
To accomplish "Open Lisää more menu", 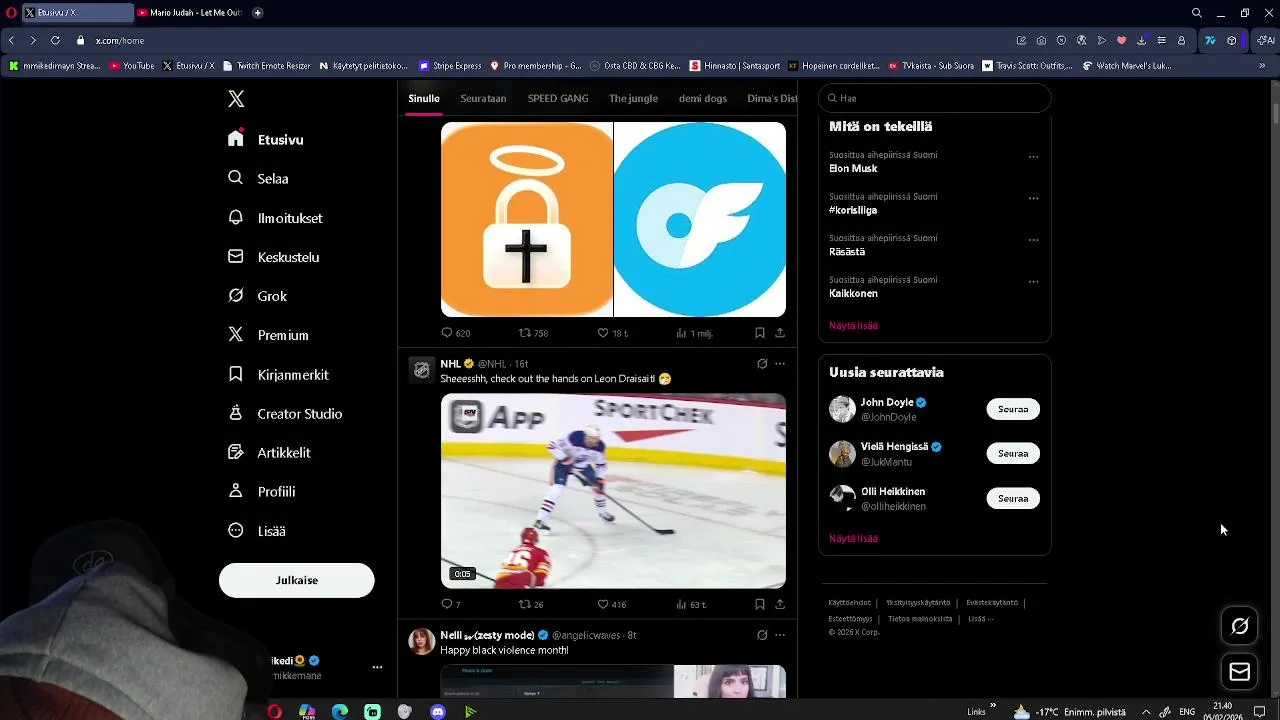I will [257, 531].
